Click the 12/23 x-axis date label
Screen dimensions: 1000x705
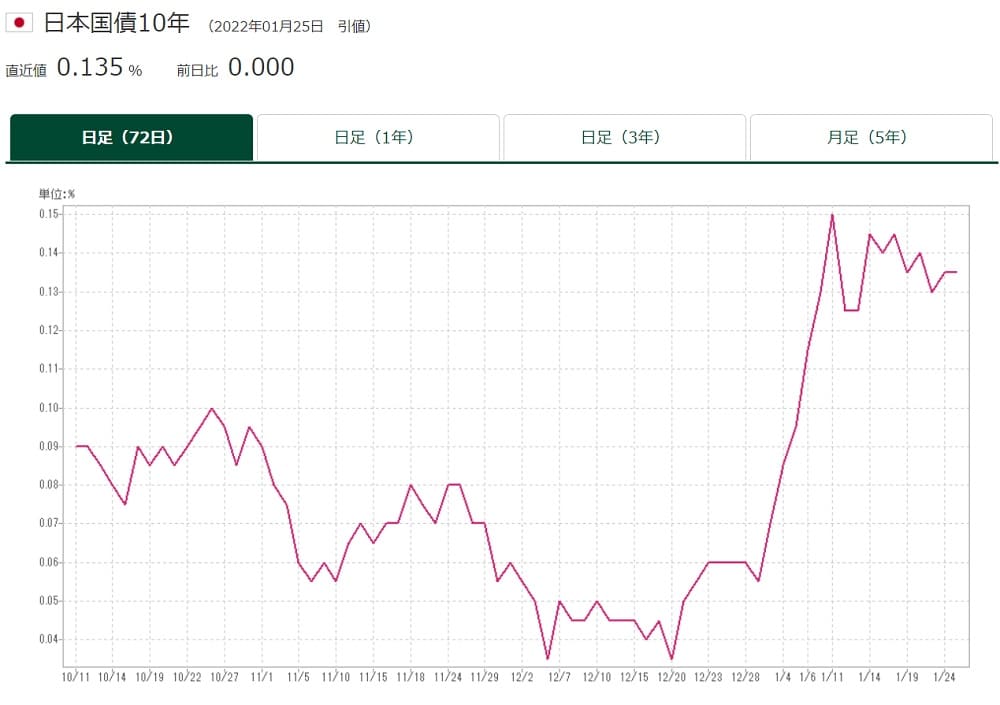pos(708,677)
